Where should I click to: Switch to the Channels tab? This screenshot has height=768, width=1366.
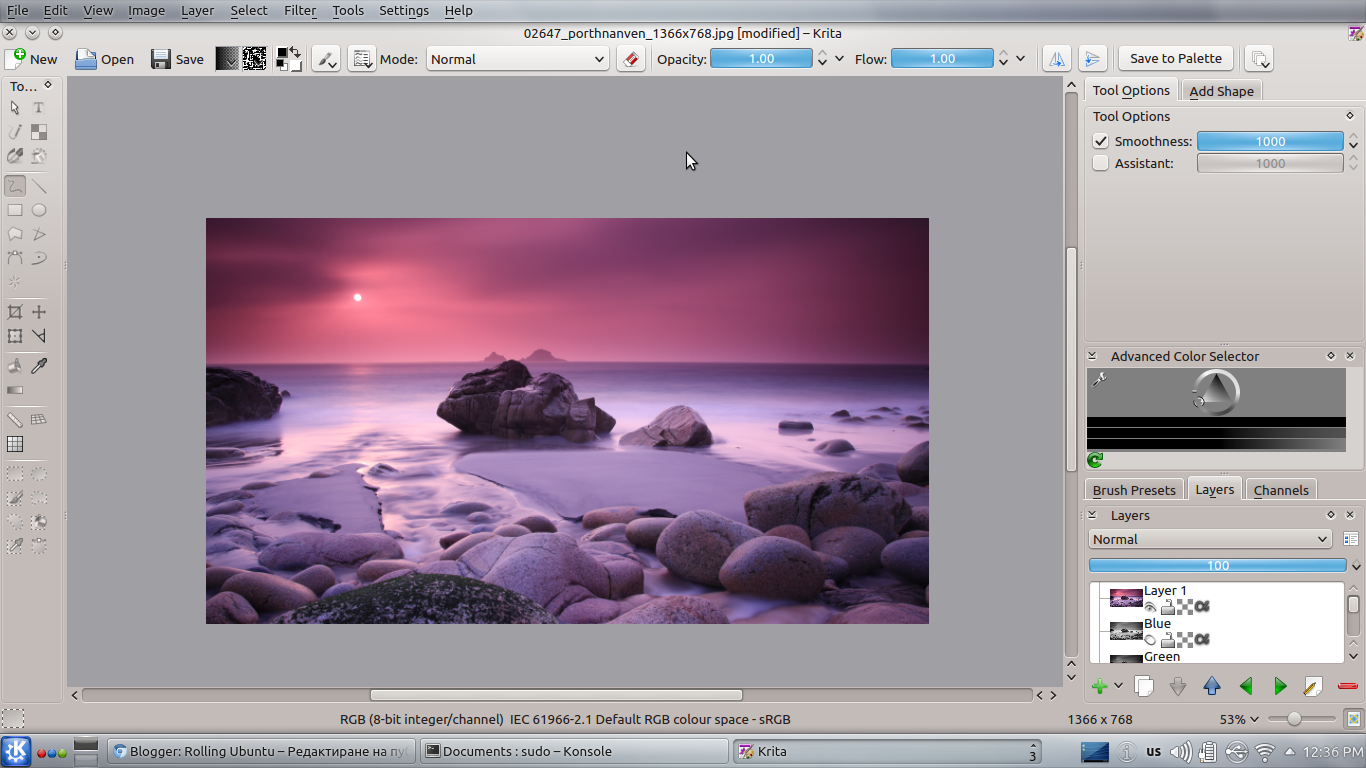point(1281,490)
